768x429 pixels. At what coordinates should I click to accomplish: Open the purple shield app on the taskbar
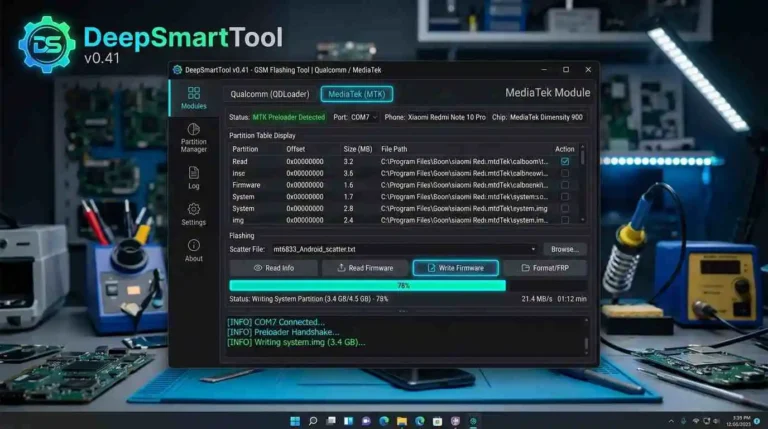point(456,421)
